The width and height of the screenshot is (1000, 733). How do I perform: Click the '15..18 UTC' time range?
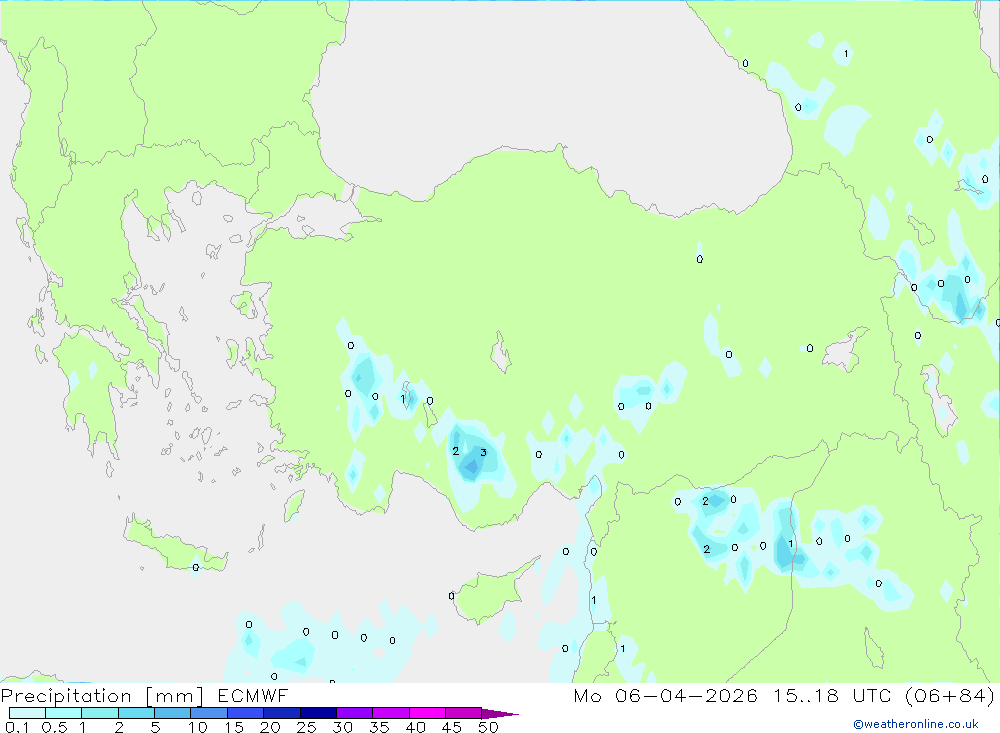(x=832, y=695)
